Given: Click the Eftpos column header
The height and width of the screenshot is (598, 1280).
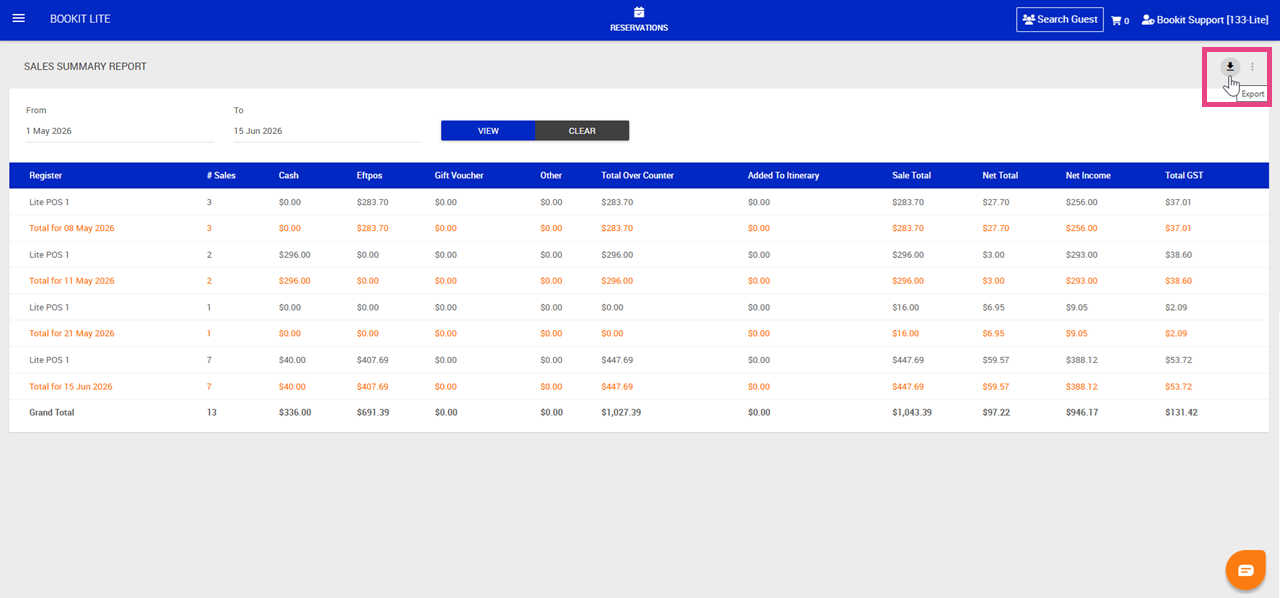Looking at the screenshot, I should (x=370, y=176).
